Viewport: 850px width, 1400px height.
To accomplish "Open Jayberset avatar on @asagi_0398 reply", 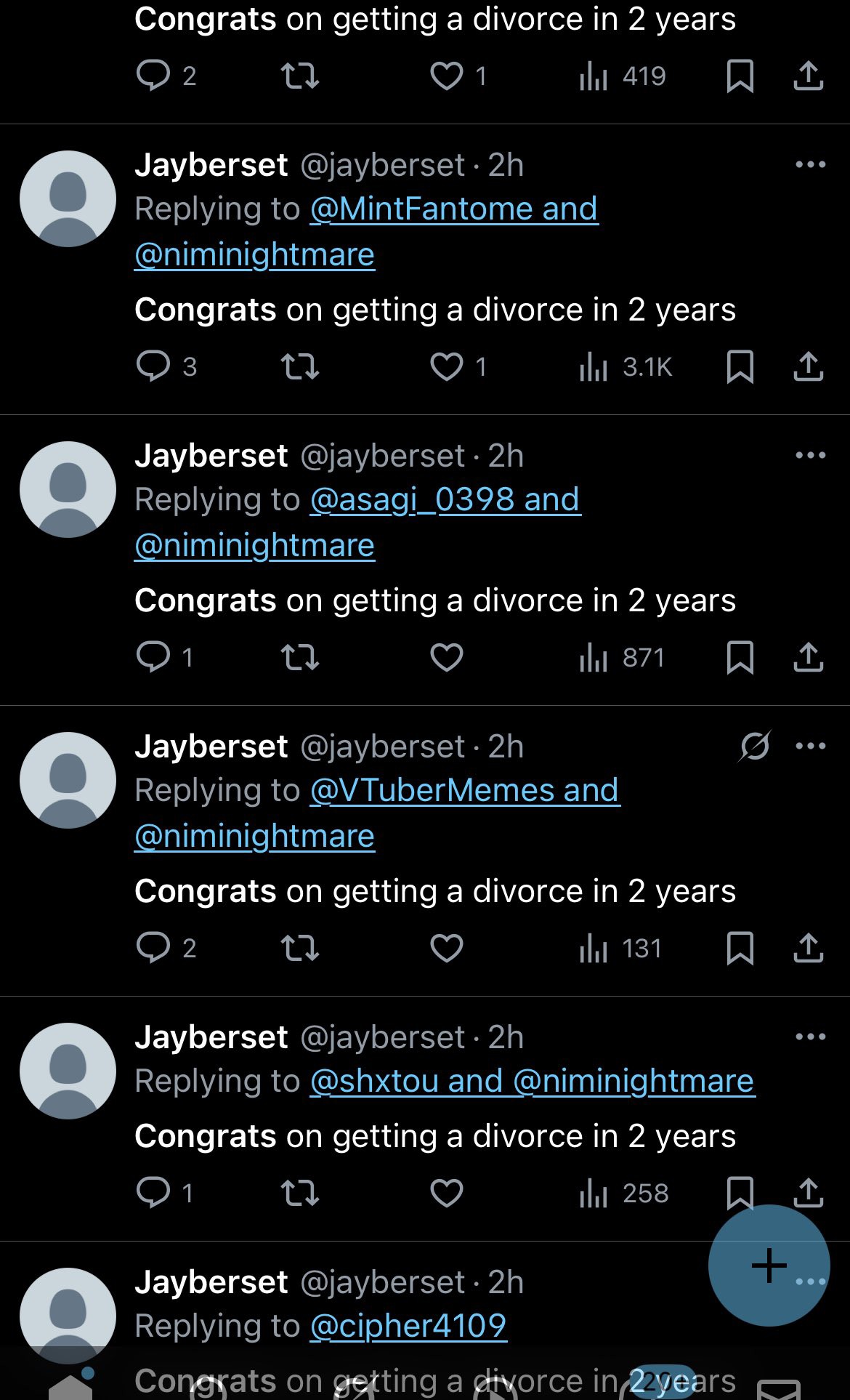I will click(68, 489).
